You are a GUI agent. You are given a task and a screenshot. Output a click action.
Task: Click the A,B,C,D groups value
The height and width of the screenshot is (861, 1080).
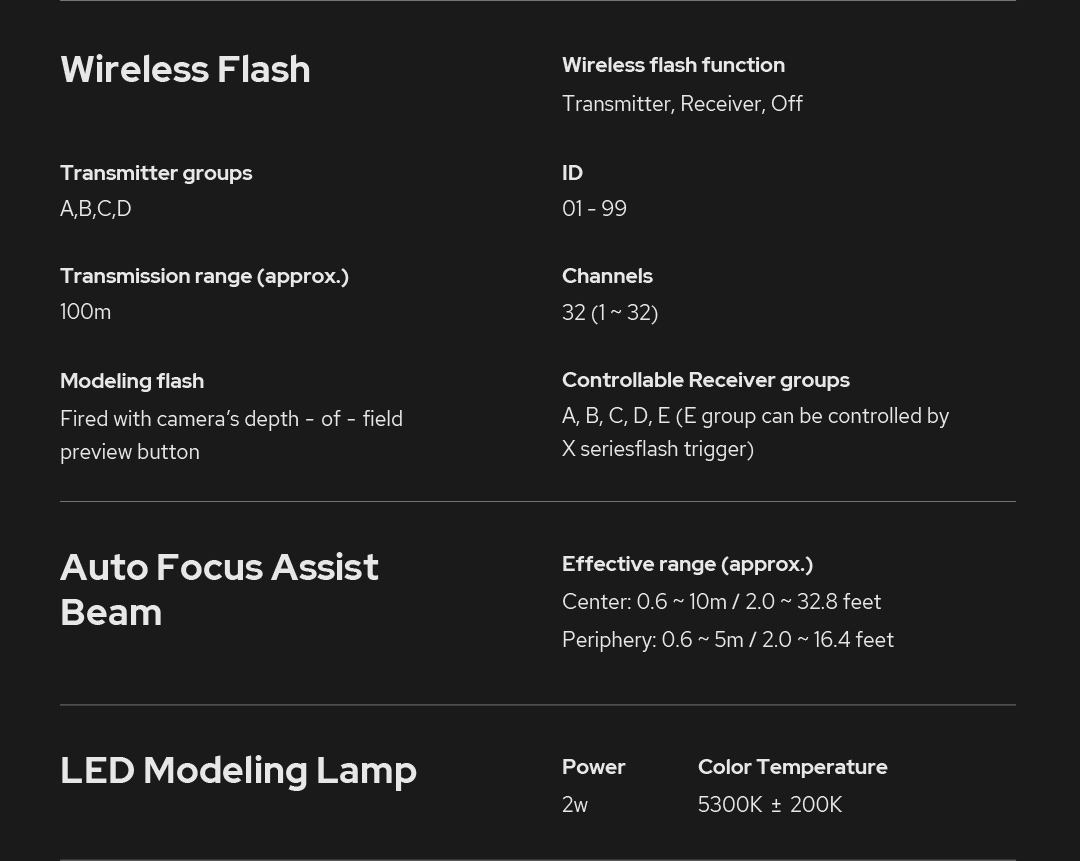[96, 209]
